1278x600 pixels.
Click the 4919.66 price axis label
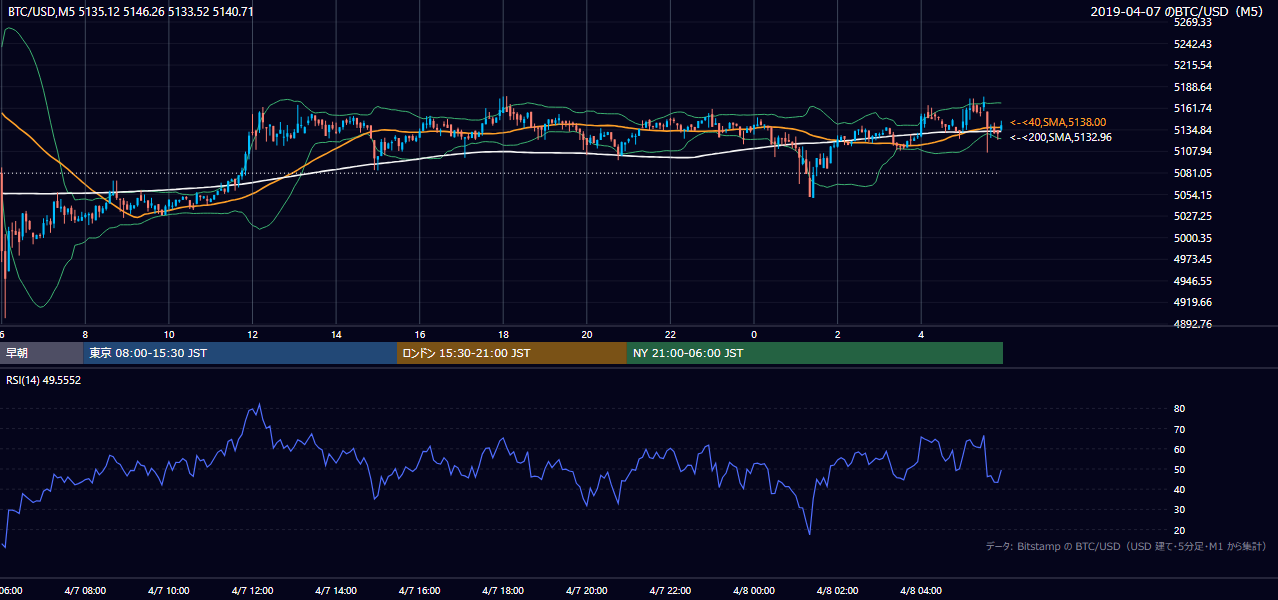(x=1194, y=302)
